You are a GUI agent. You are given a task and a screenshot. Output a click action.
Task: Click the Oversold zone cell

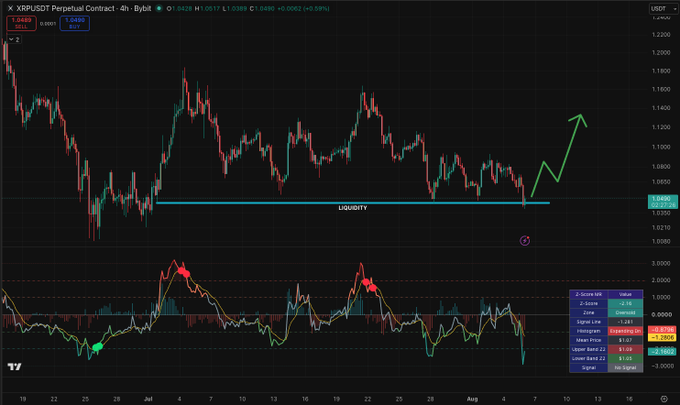pos(625,313)
